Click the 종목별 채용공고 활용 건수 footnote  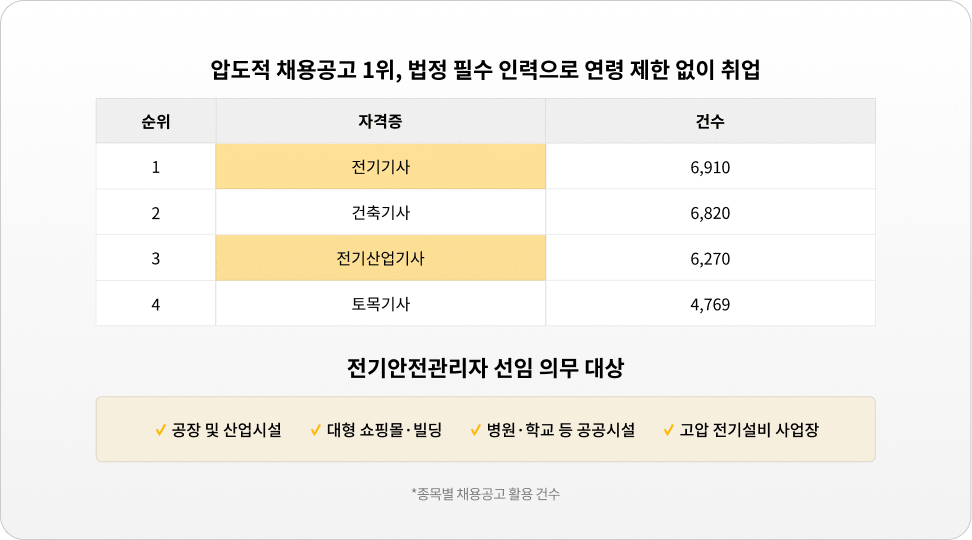click(485, 494)
